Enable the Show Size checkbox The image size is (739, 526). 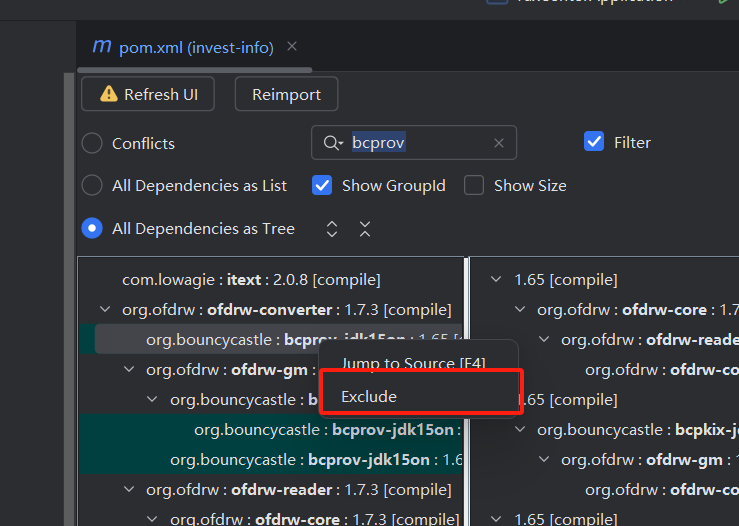click(x=474, y=185)
